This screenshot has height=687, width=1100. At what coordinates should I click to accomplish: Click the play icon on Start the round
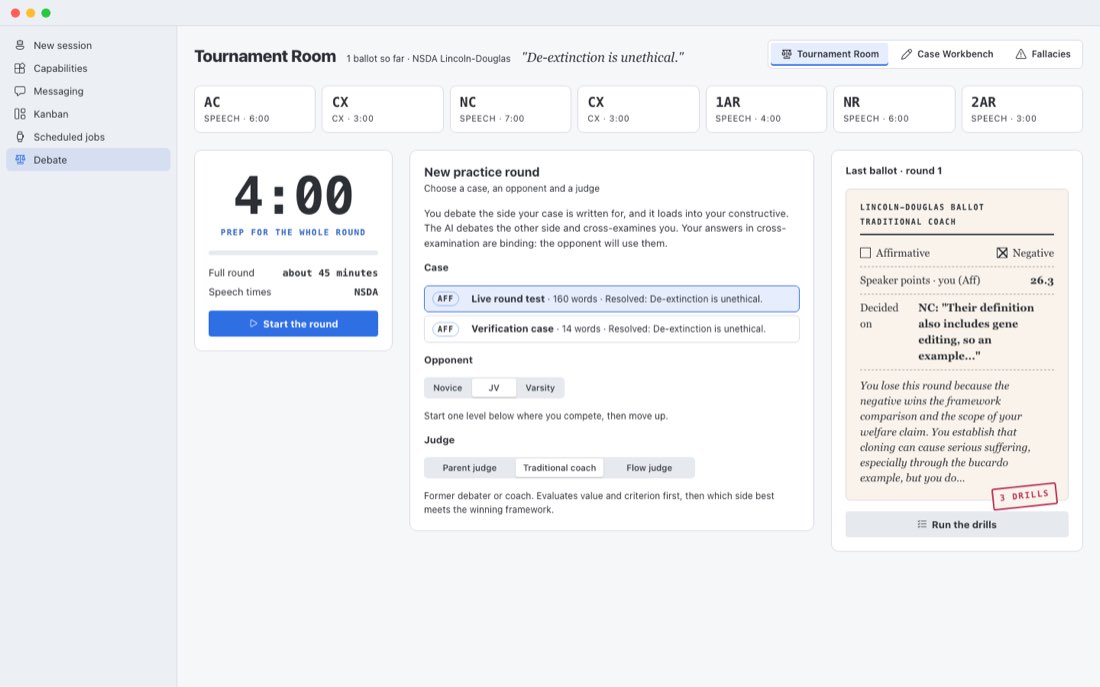[x=253, y=324]
